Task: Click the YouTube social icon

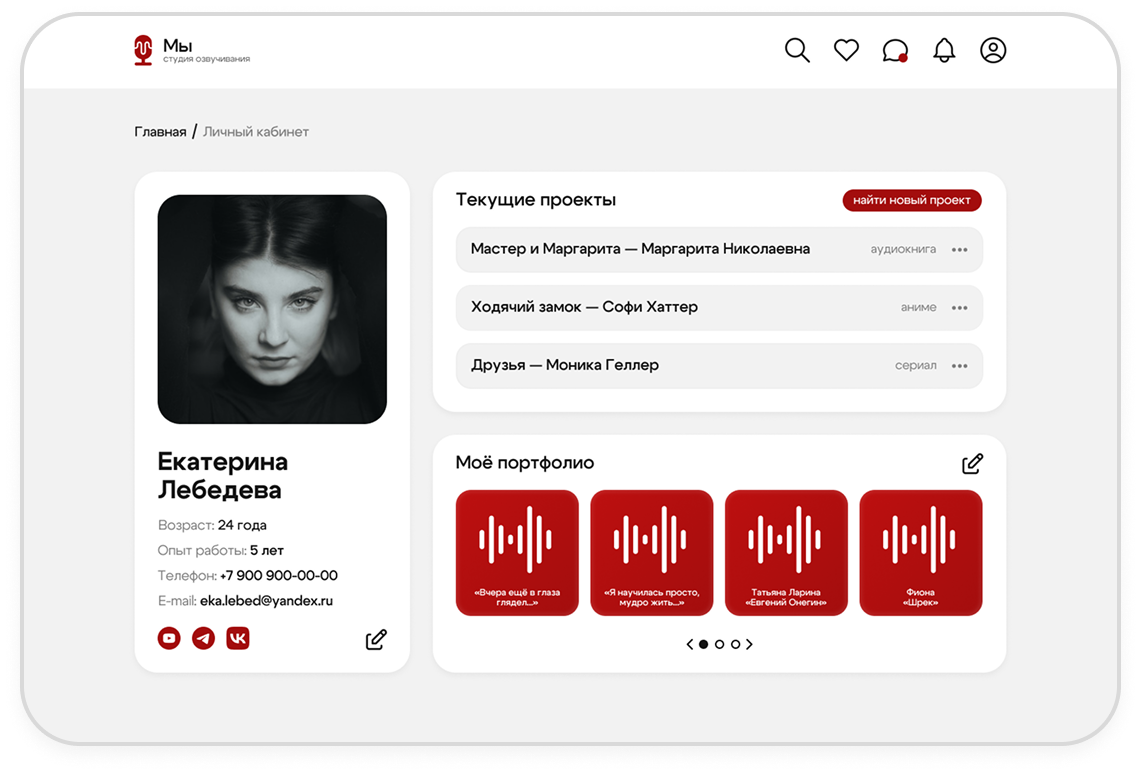Action: tap(169, 638)
